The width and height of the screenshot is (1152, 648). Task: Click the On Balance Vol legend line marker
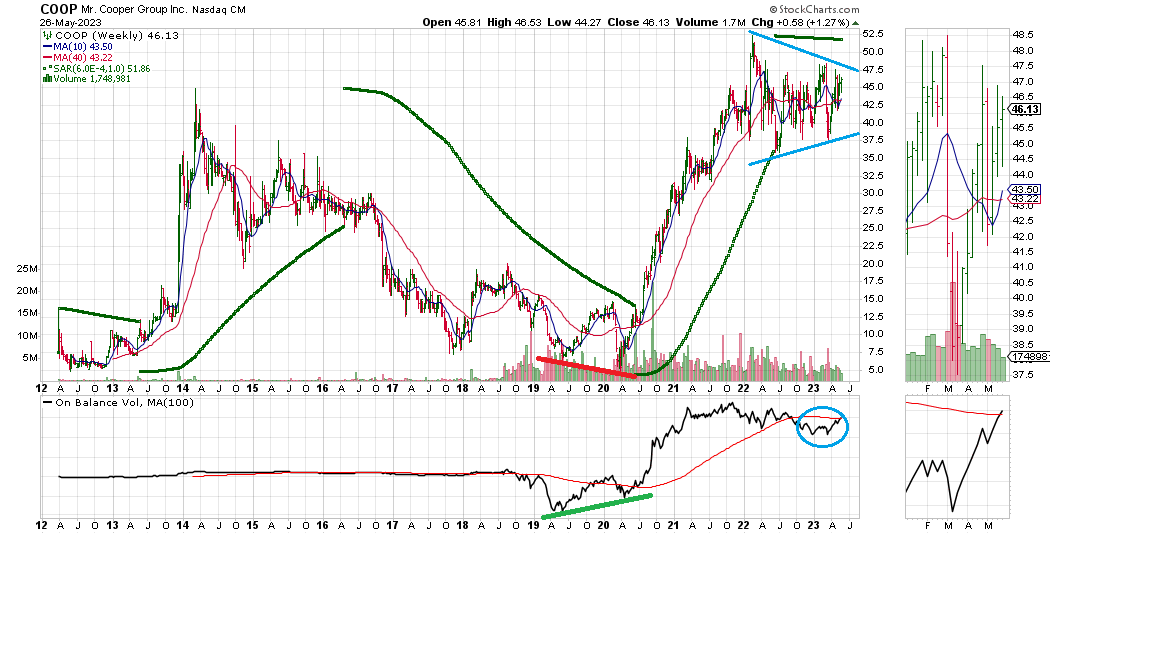[47, 403]
